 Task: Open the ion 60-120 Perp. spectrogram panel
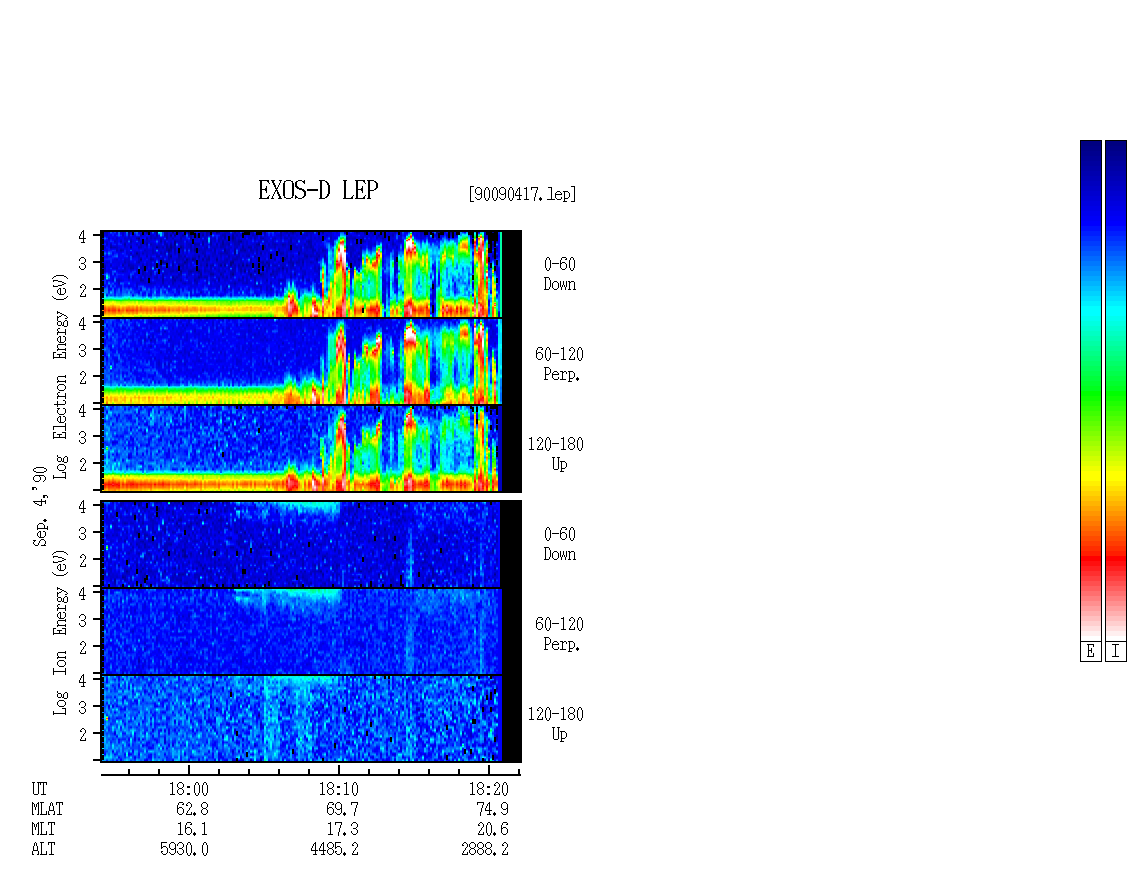click(311, 631)
